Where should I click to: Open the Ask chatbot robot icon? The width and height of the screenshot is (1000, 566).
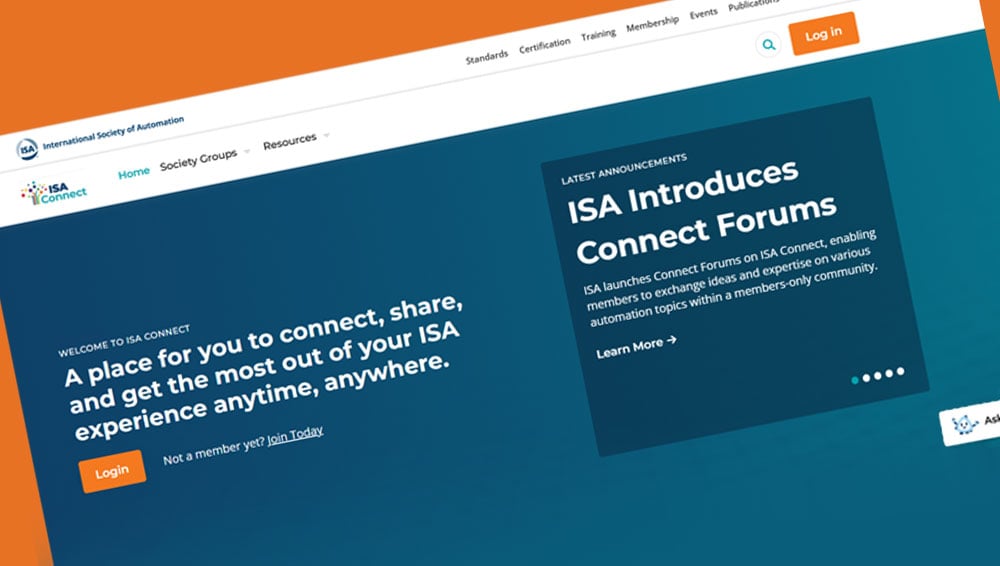[x=964, y=424]
